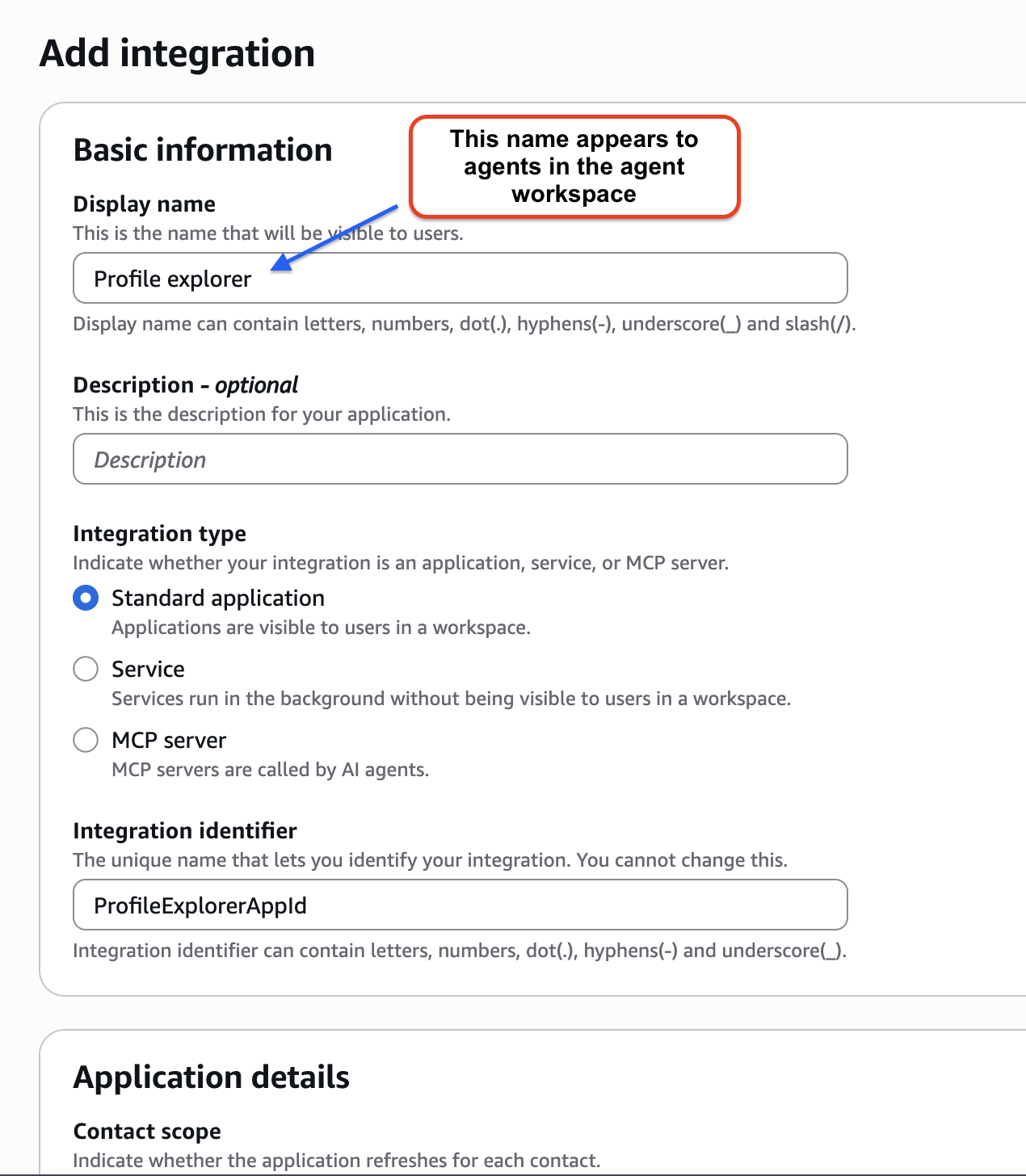Choose the MCP server integration type
The image size is (1026, 1176).
tap(85, 740)
